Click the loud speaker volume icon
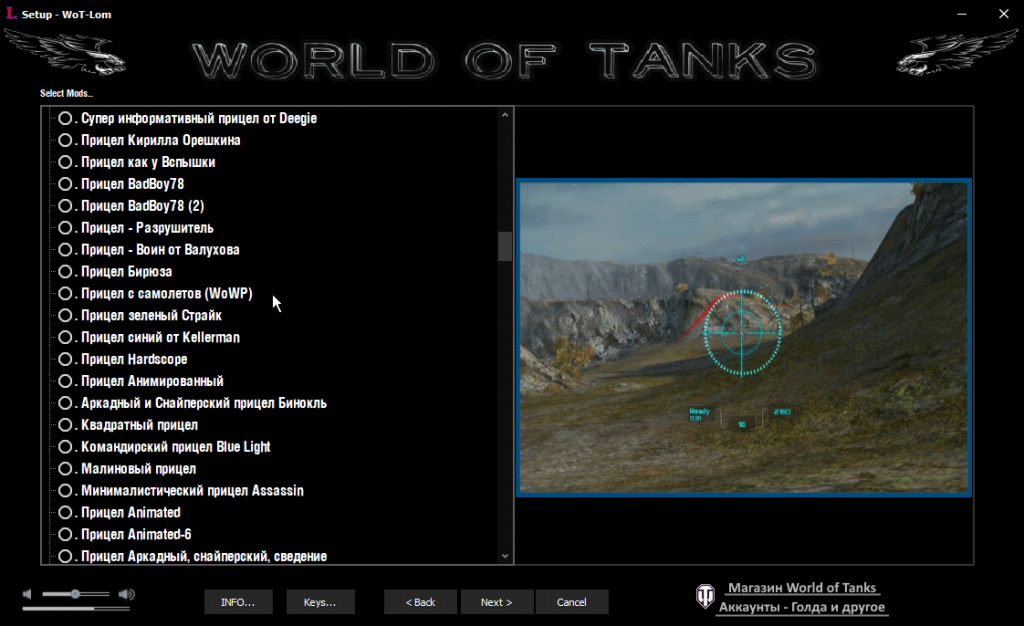This screenshot has width=1024, height=626. pyautogui.click(x=127, y=594)
